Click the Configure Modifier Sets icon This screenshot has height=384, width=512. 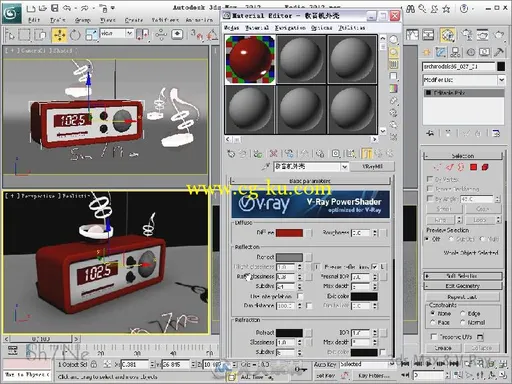496,134
